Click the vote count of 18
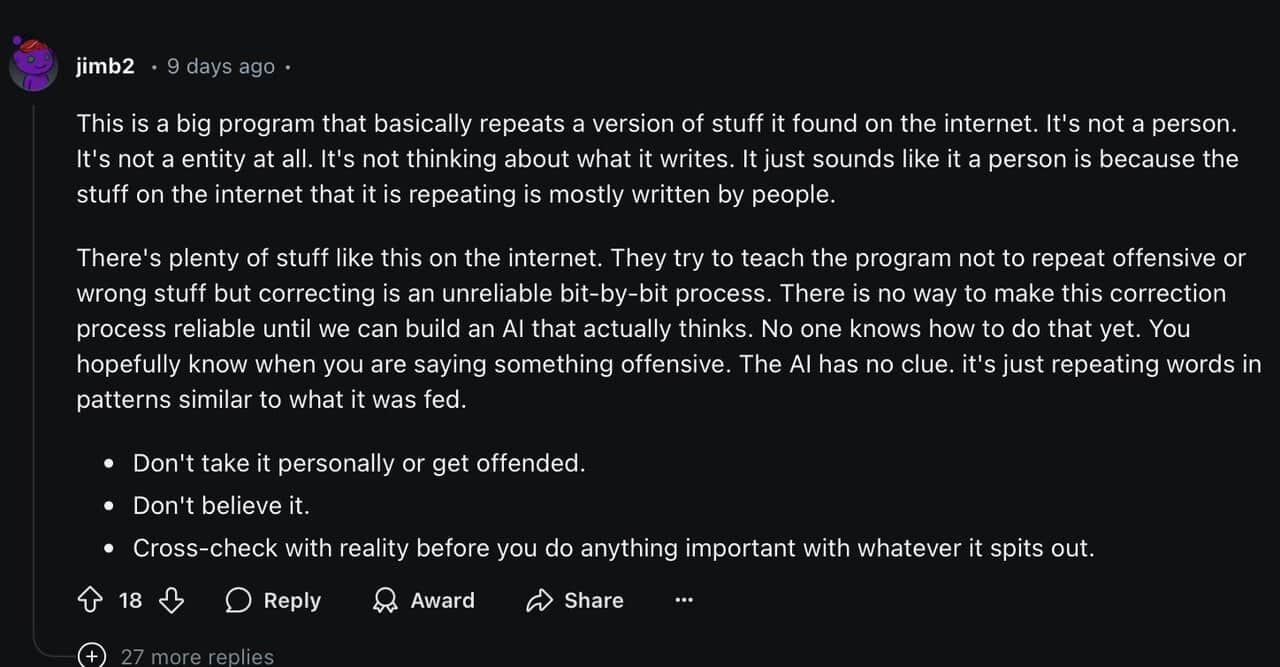Image resolution: width=1280 pixels, height=667 pixels. coord(130,600)
